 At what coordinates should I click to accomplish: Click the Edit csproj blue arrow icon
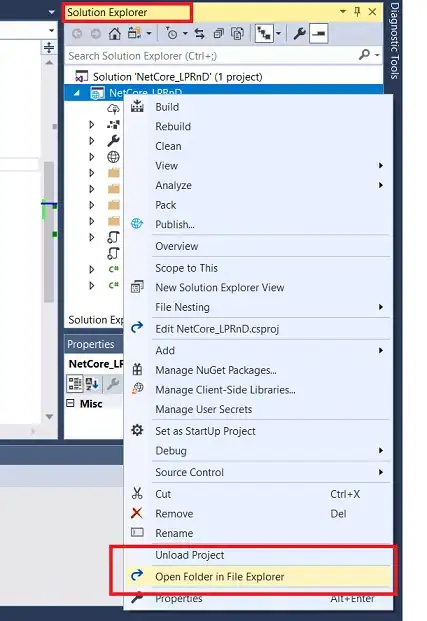coord(137,328)
